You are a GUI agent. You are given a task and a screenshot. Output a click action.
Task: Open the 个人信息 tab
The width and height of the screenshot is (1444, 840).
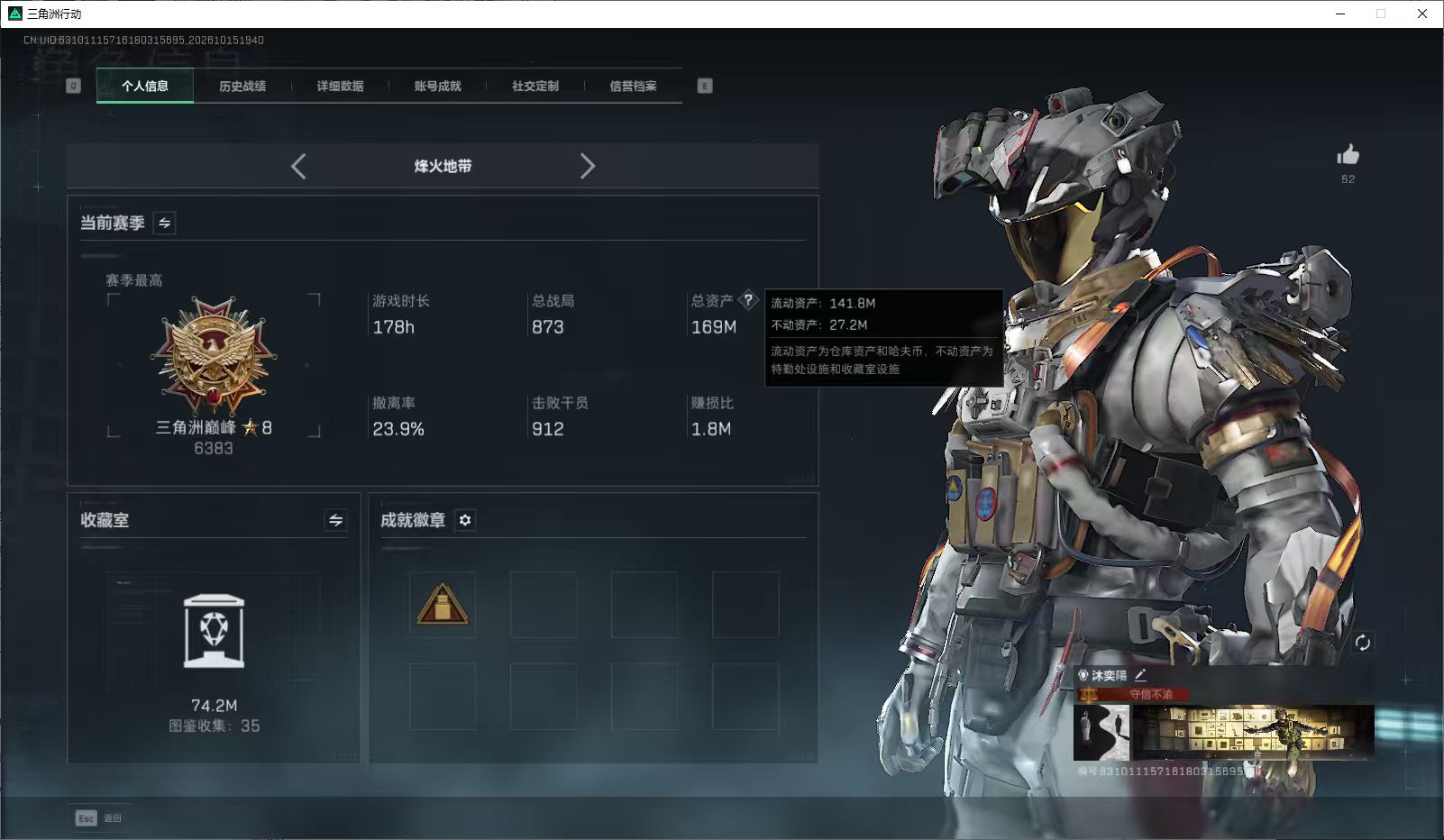145,86
